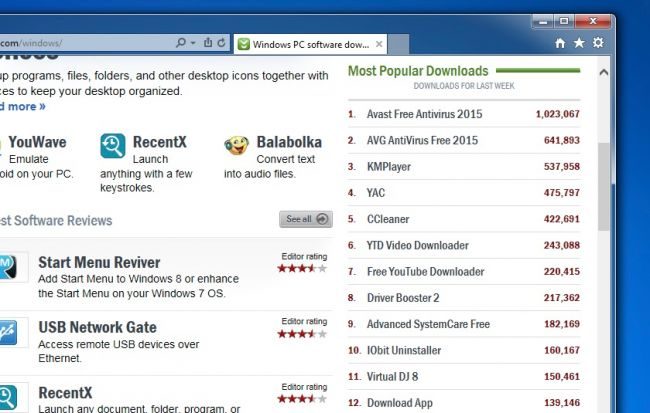650x413 pixels.
Task: Open Favorites star icon
Action: (x=579, y=43)
